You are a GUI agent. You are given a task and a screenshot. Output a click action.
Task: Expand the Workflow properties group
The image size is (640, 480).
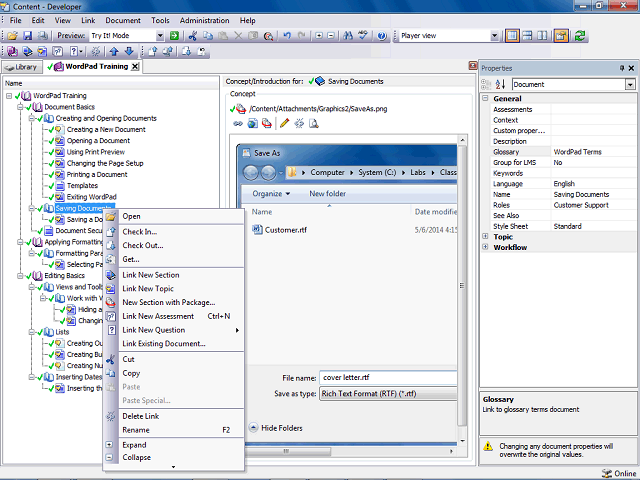[x=485, y=247]
